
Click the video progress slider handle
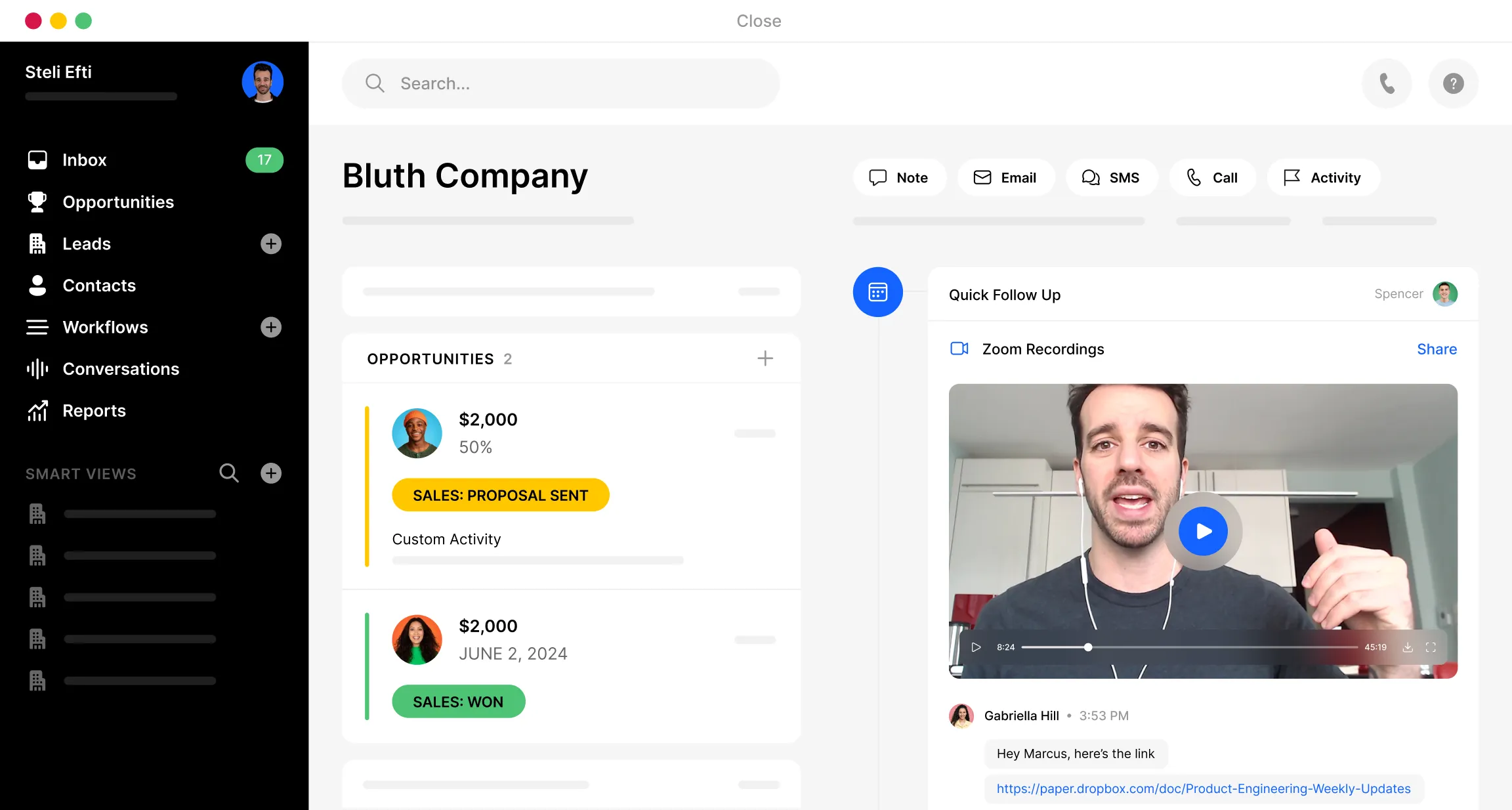[x=1088, y=647]
